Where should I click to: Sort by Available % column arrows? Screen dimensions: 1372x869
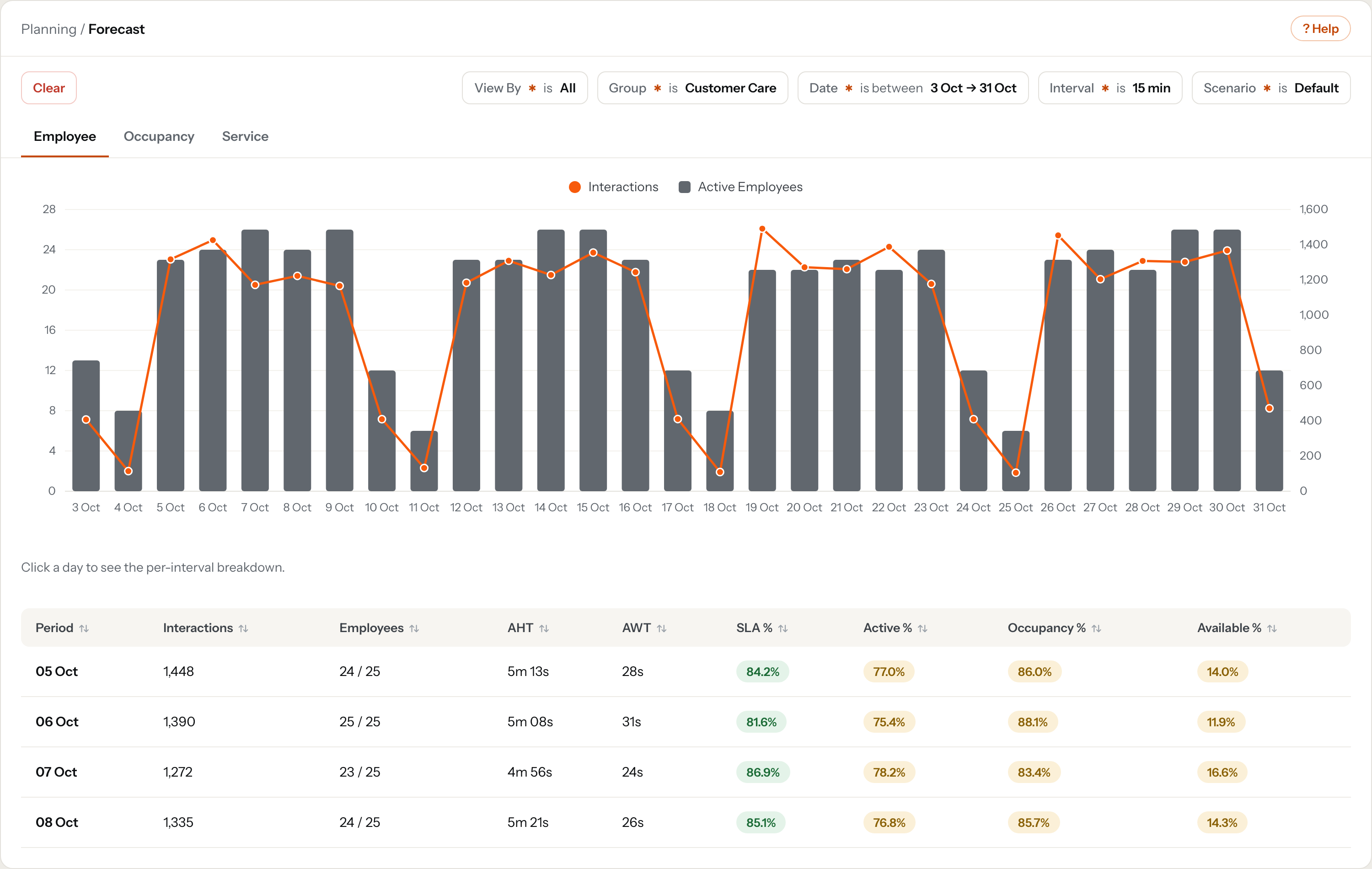1272,628
